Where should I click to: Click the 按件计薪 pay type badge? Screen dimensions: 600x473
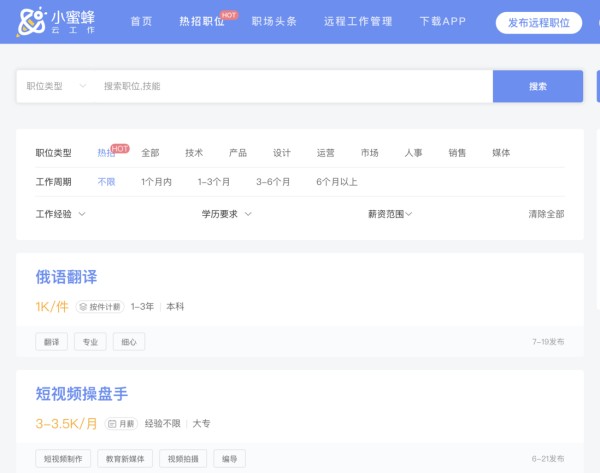coord(100,307)
